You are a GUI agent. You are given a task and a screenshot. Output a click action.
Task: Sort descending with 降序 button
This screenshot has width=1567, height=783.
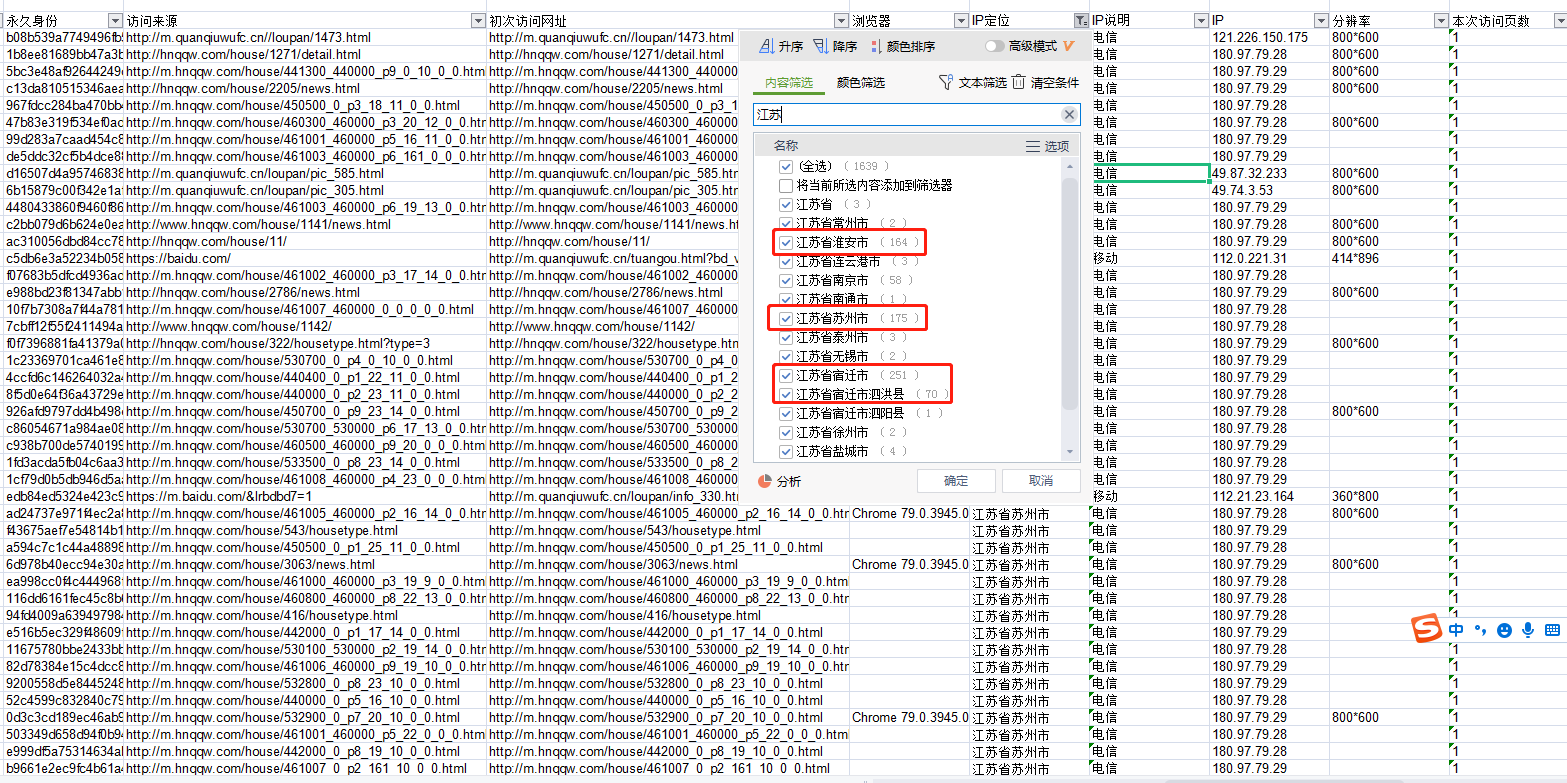coord(835,47)
